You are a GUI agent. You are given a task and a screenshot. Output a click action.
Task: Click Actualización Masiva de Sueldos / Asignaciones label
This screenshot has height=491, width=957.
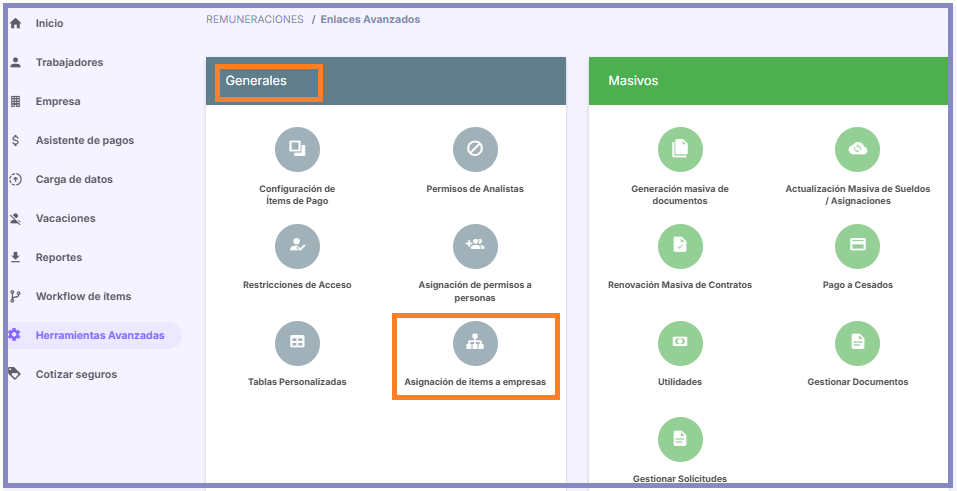(858, 195)
